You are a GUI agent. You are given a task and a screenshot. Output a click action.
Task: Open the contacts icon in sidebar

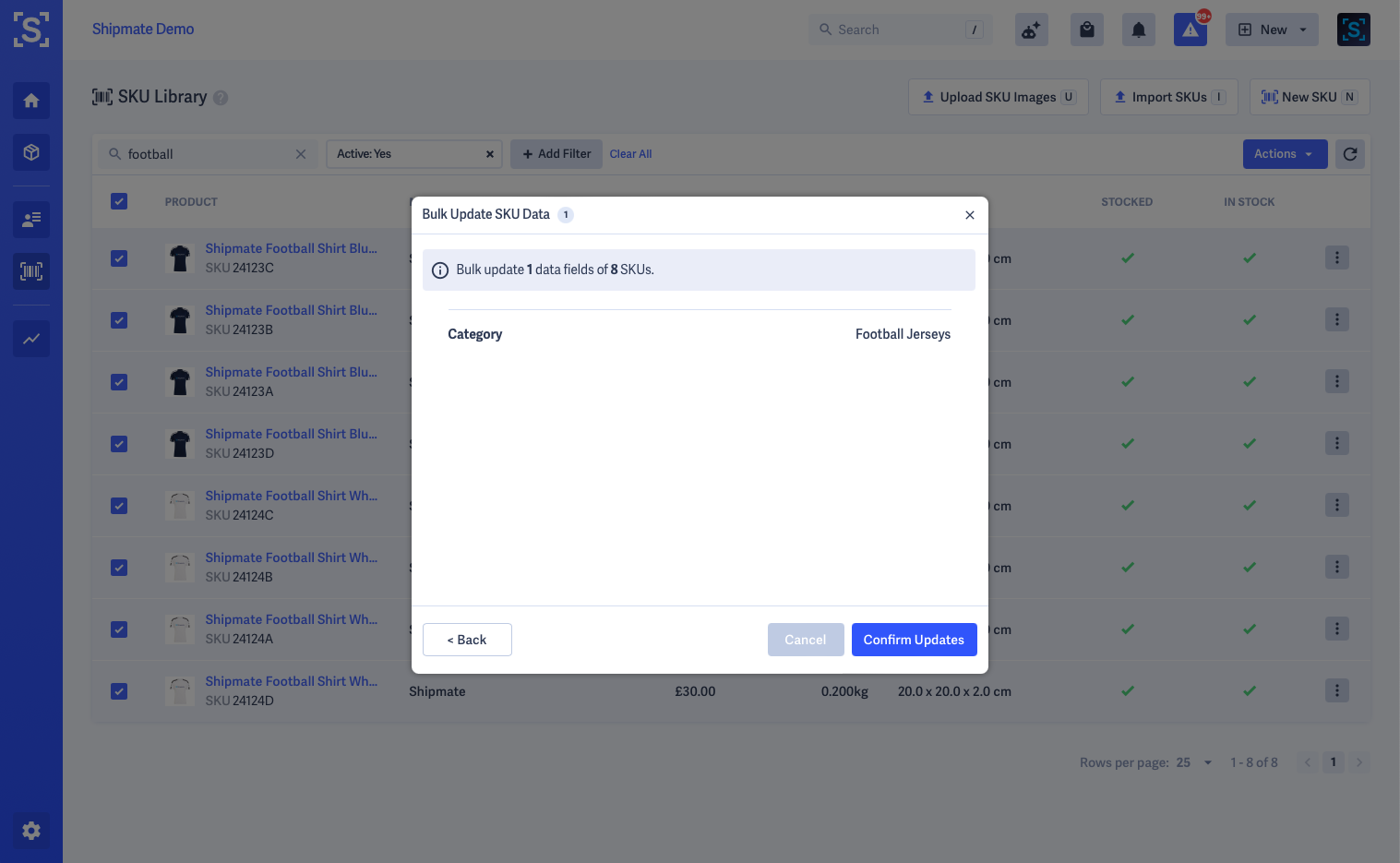tap(31, 220)
